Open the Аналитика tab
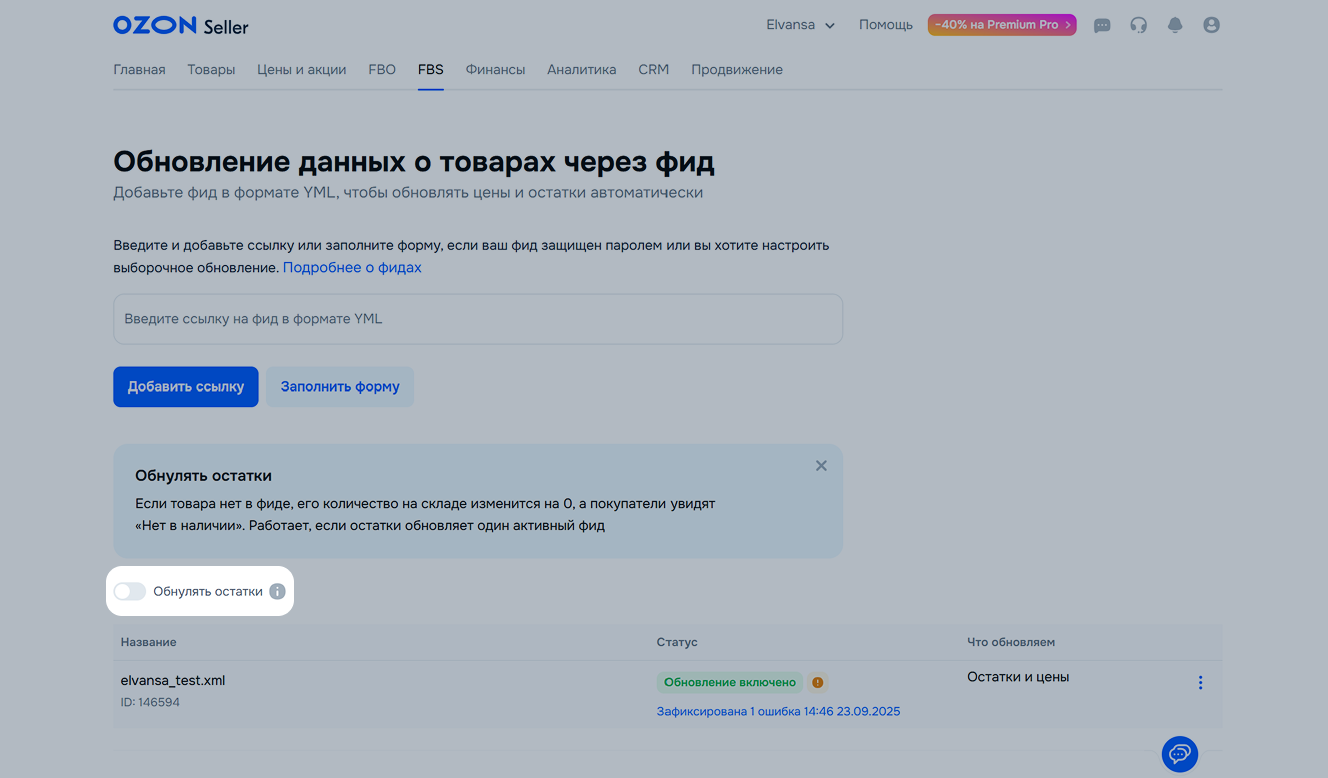Screen dimensions: 1328x778 581,70
